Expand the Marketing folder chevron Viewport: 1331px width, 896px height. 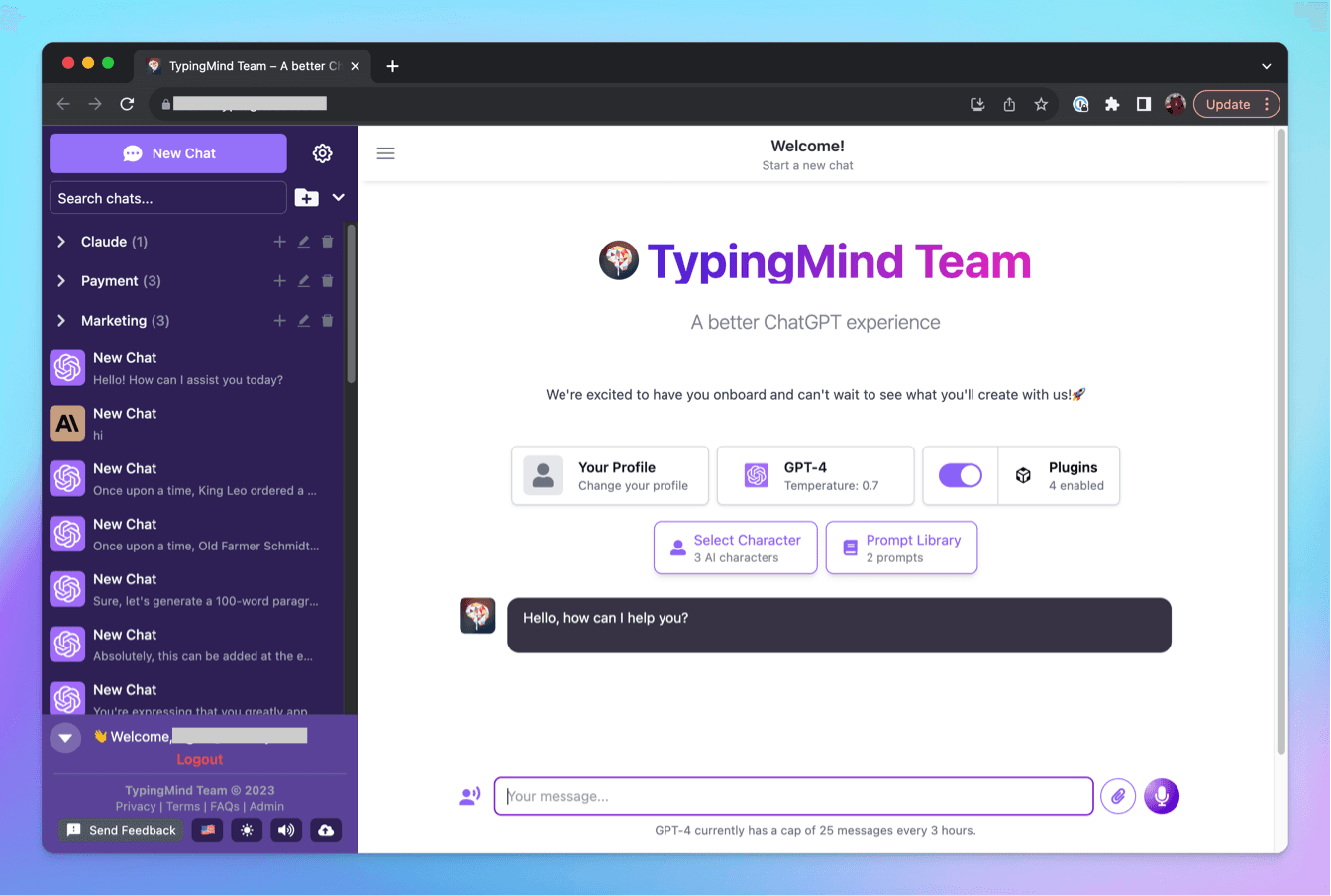click(61, 321)
